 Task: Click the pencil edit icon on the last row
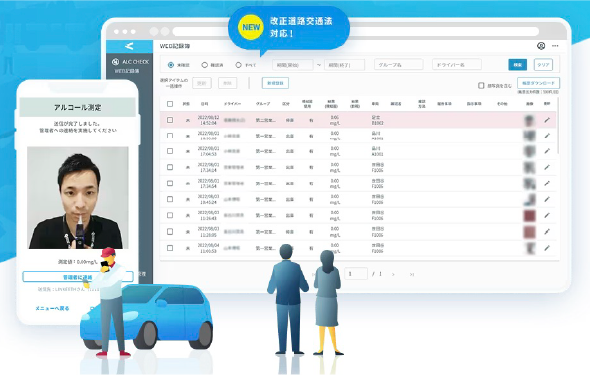pos(547,248)
